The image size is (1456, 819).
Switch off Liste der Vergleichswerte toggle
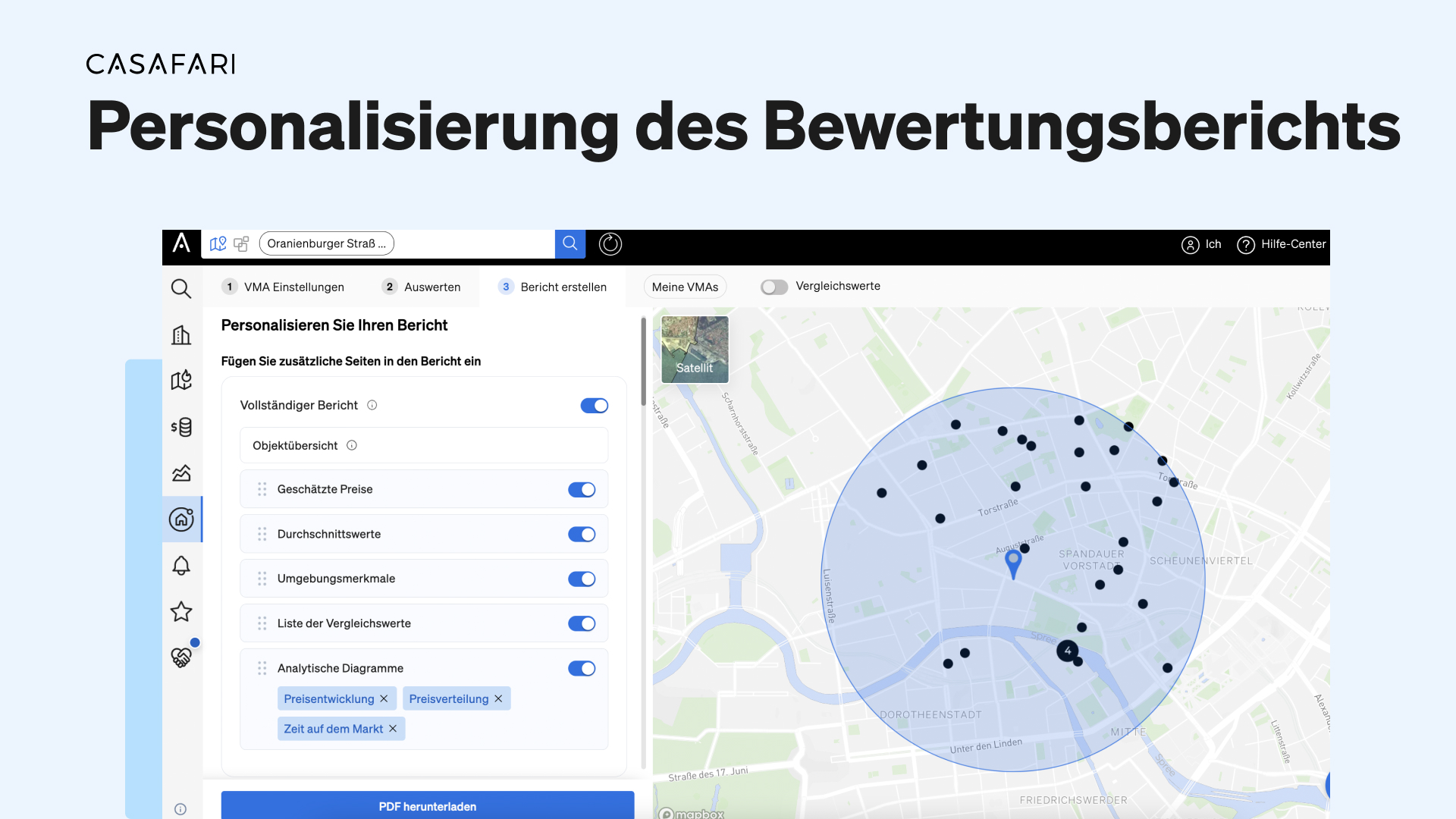coord(582,623)
